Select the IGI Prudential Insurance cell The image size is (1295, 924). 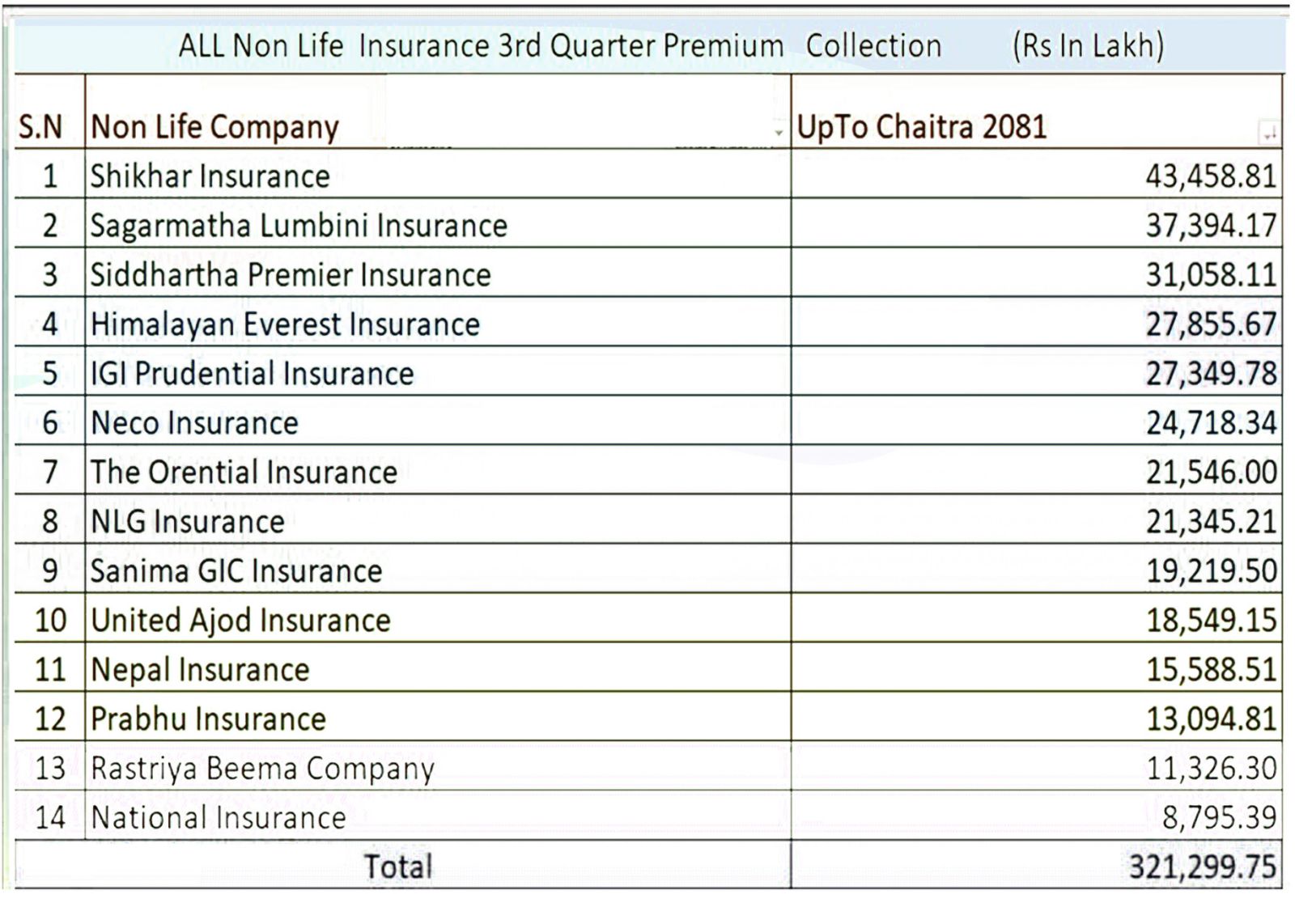[x=252, y=374]
